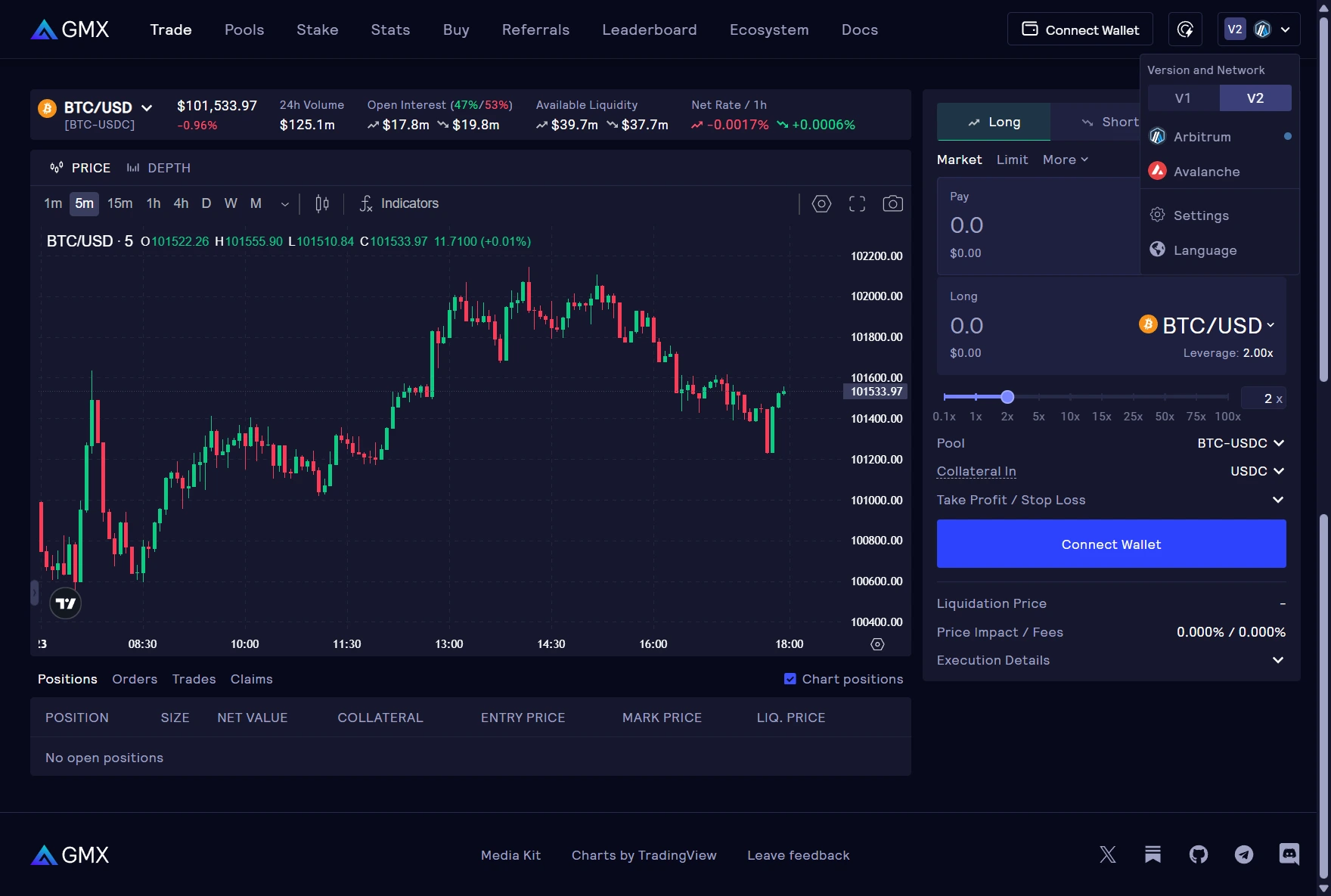Viewport: 1331px width, 896px height.
Task: Open the Docs nav link
Action: coord(860,29)
